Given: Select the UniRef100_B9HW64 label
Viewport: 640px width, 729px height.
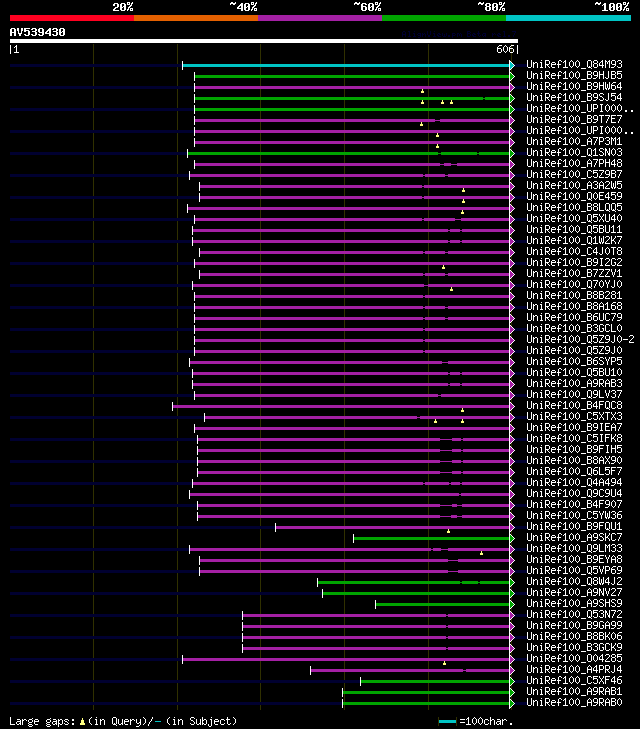Looking at the screenshot, I should click(574, 86).
